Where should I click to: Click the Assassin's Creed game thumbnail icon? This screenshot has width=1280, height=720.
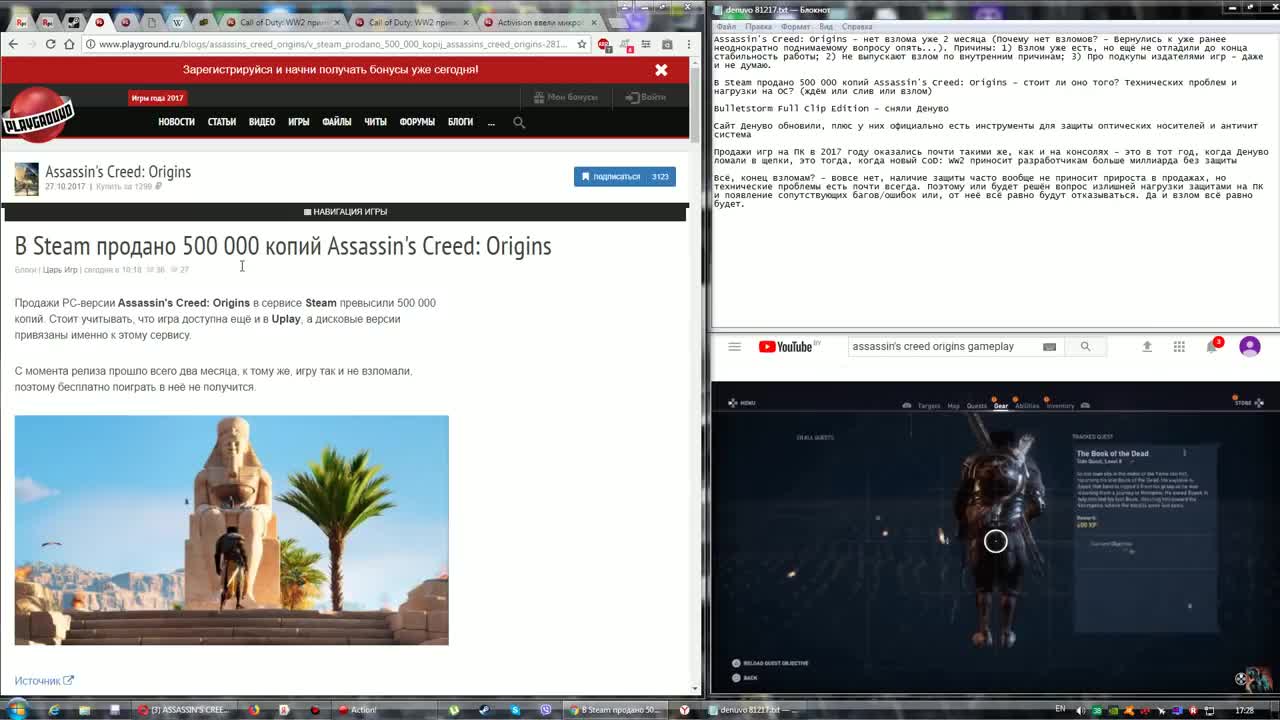click(26, 178)
